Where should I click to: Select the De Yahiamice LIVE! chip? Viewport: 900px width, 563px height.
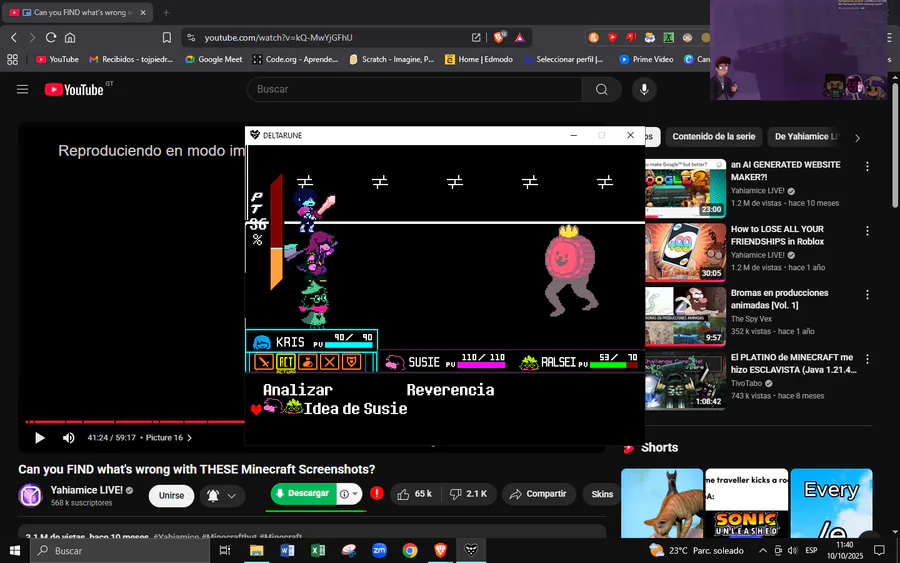(806, 137)
